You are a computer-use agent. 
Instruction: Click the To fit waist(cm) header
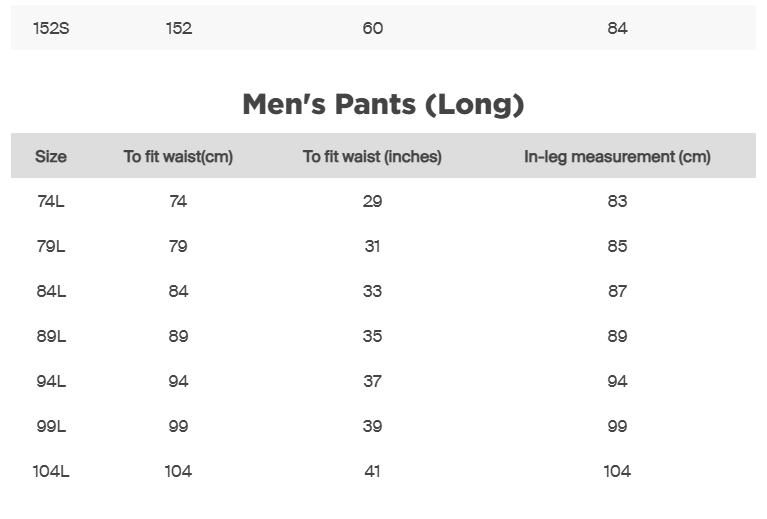tap(178, 157)
